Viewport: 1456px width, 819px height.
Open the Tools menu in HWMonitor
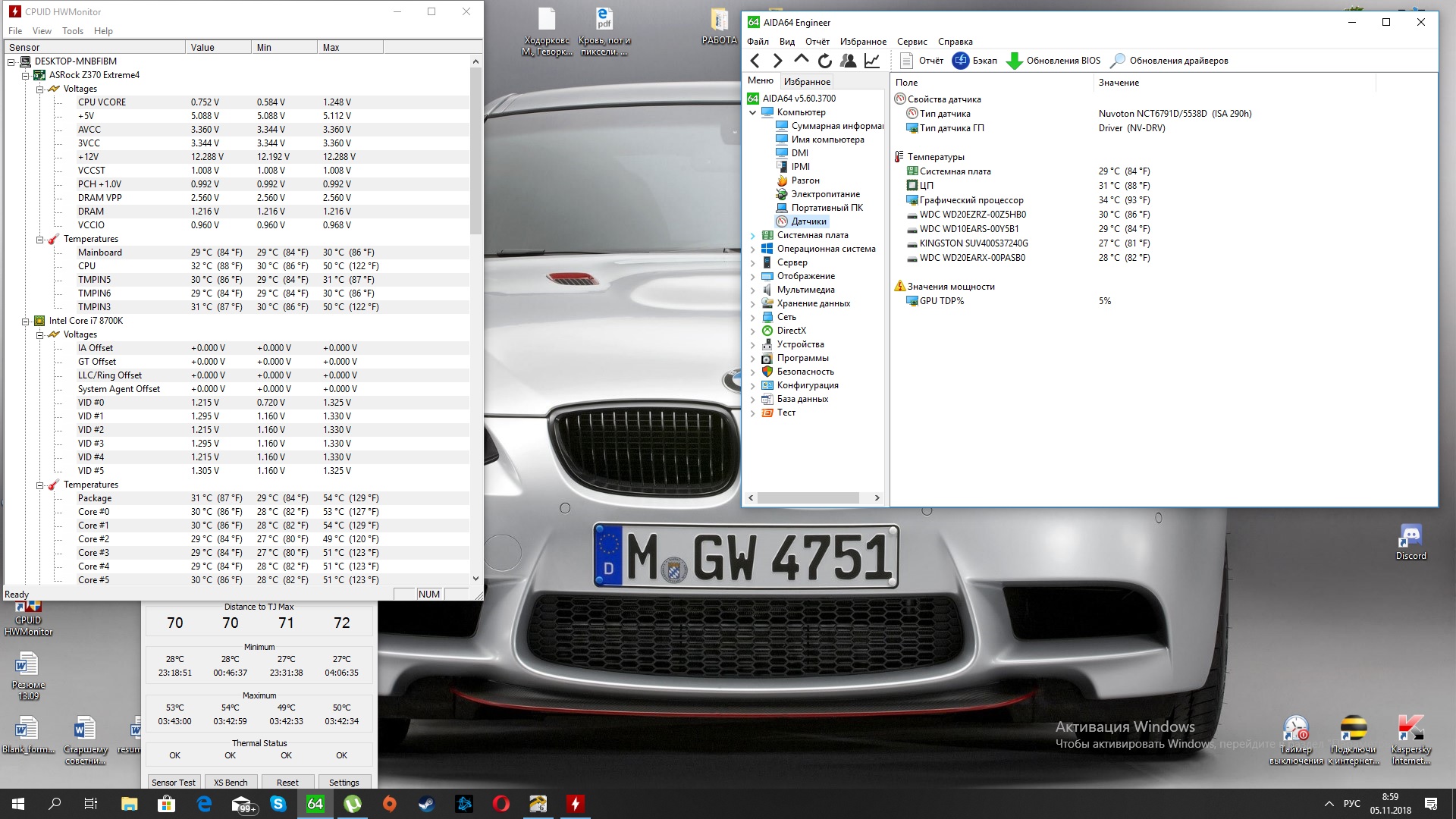coord(73,31)
